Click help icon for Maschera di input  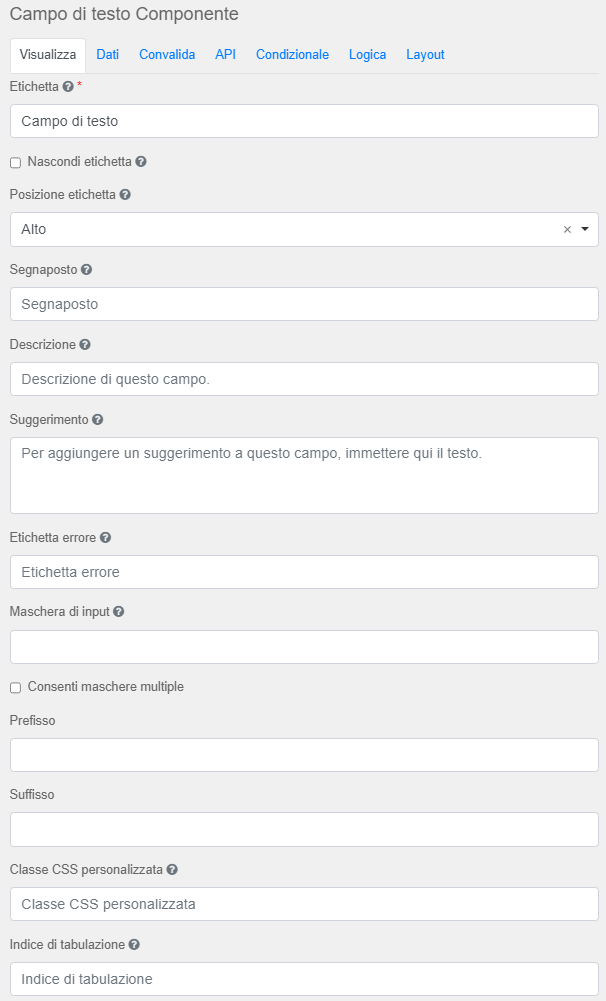coord(118,612)
